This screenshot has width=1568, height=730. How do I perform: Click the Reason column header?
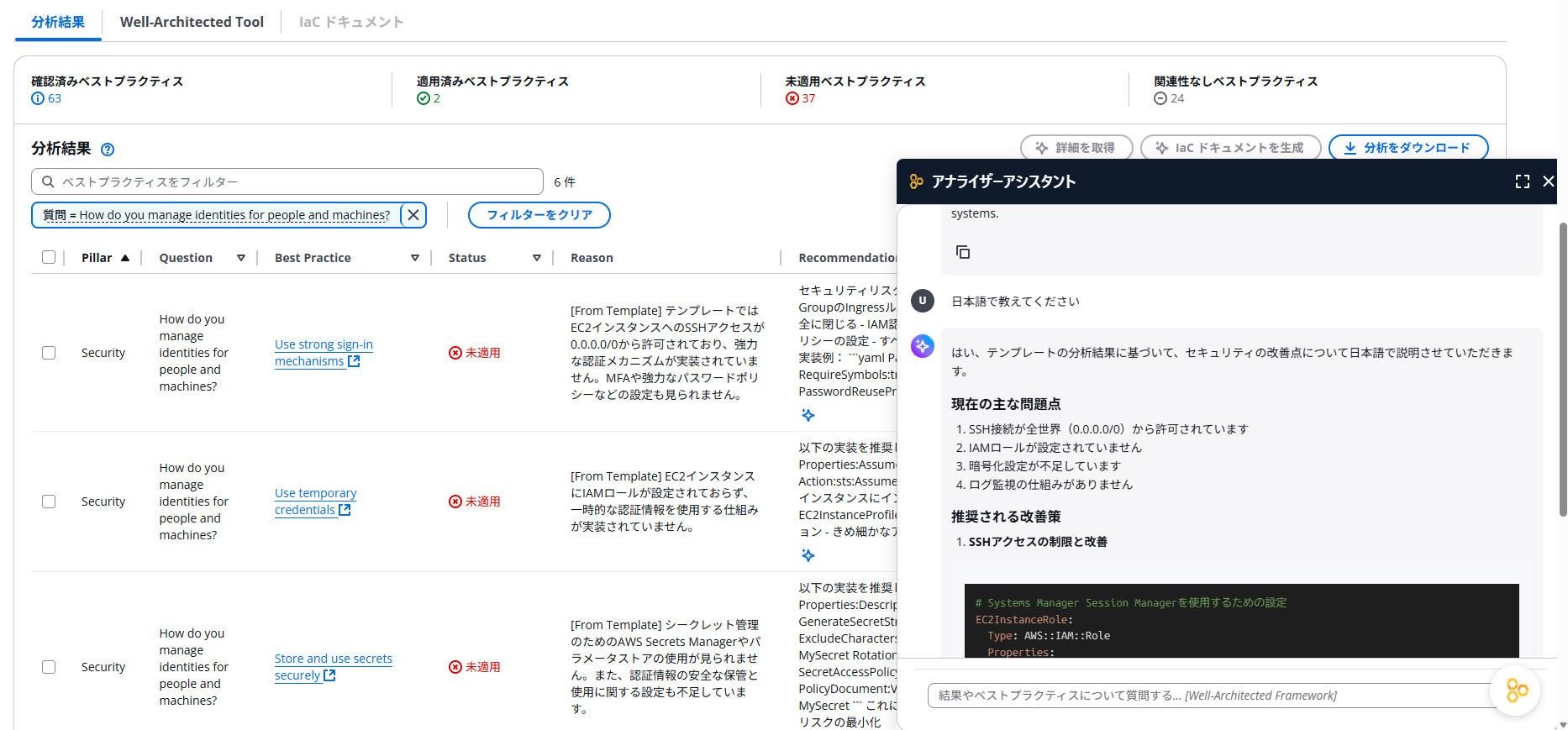592,258
